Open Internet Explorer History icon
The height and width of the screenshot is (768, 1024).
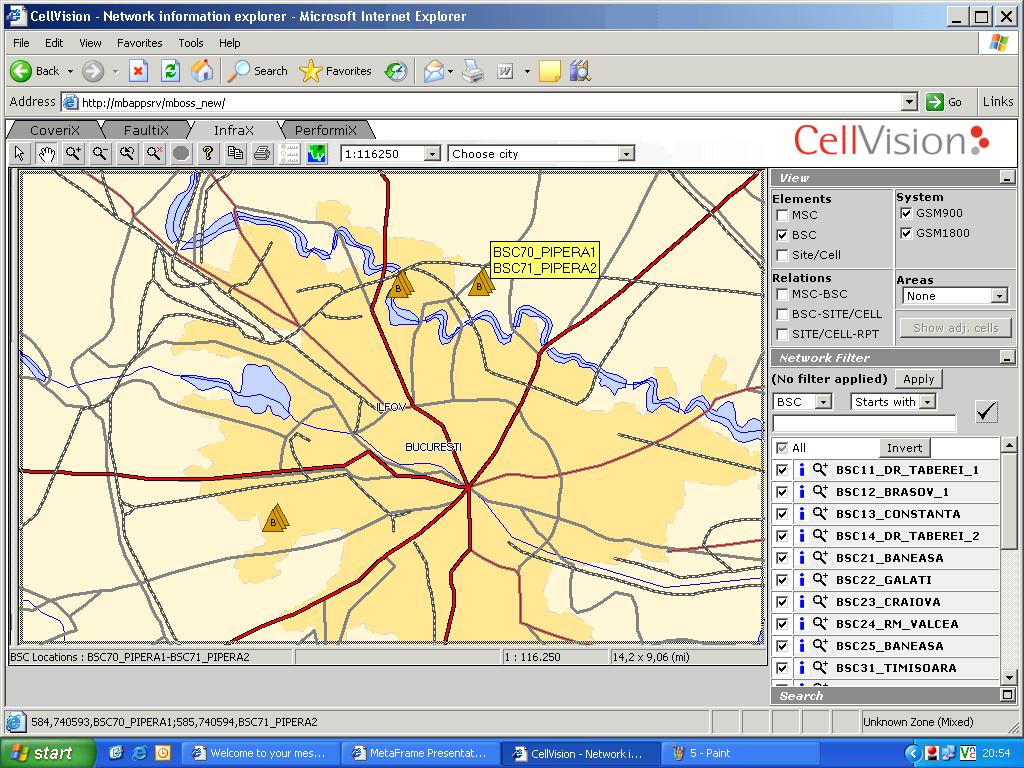[x=396, y=71]
